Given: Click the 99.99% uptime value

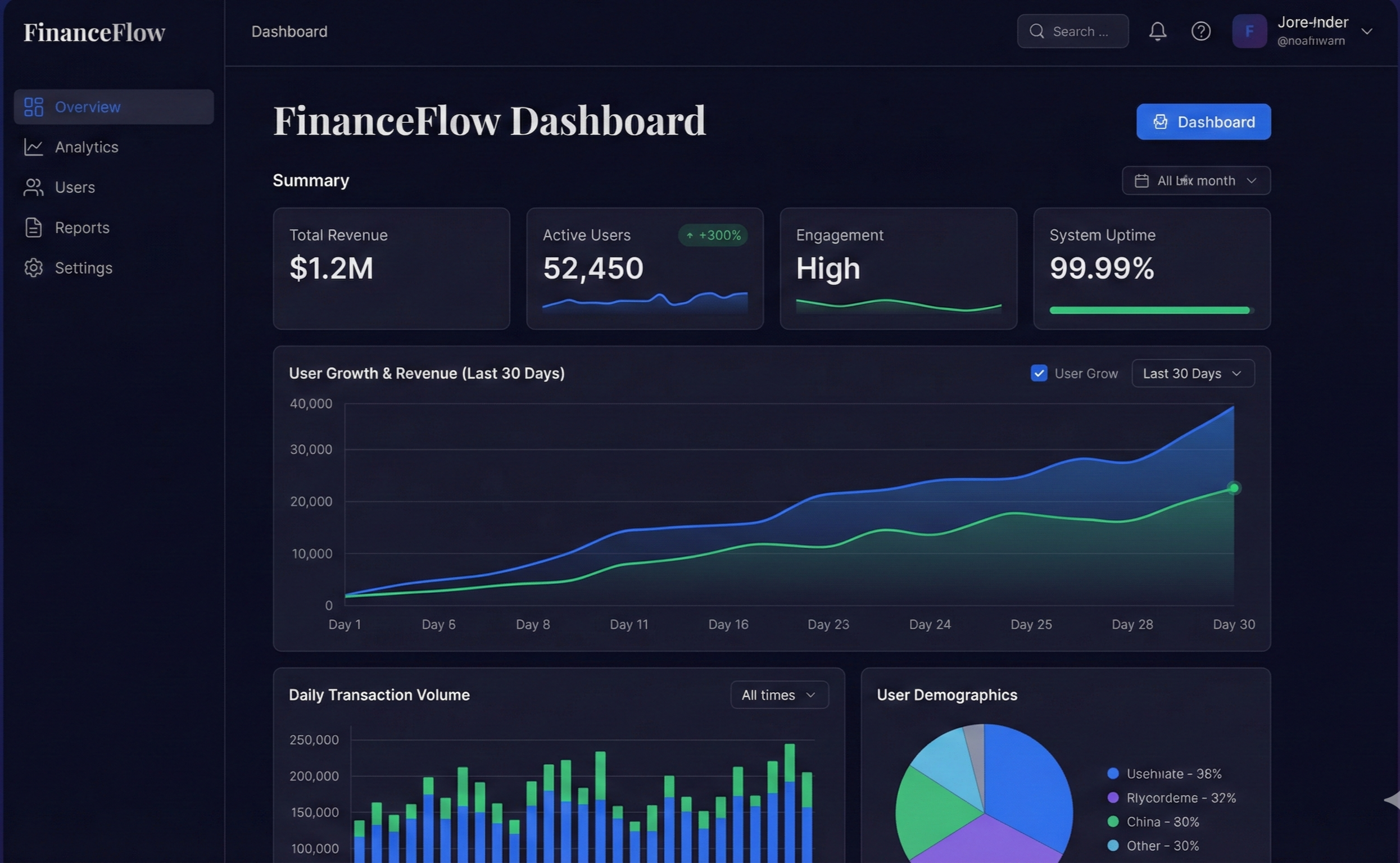Looking at the screenshot, I should click(x=1102, y=269).
